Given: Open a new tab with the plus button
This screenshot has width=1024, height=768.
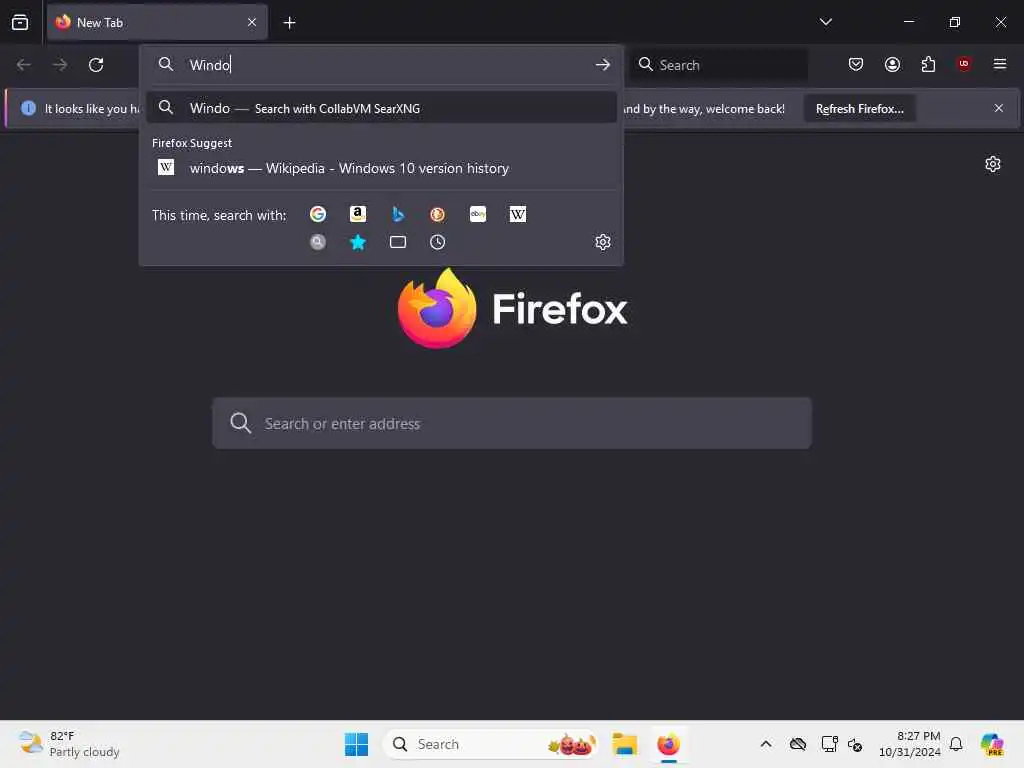Looking at the screenshot, I should click(289, 23).
